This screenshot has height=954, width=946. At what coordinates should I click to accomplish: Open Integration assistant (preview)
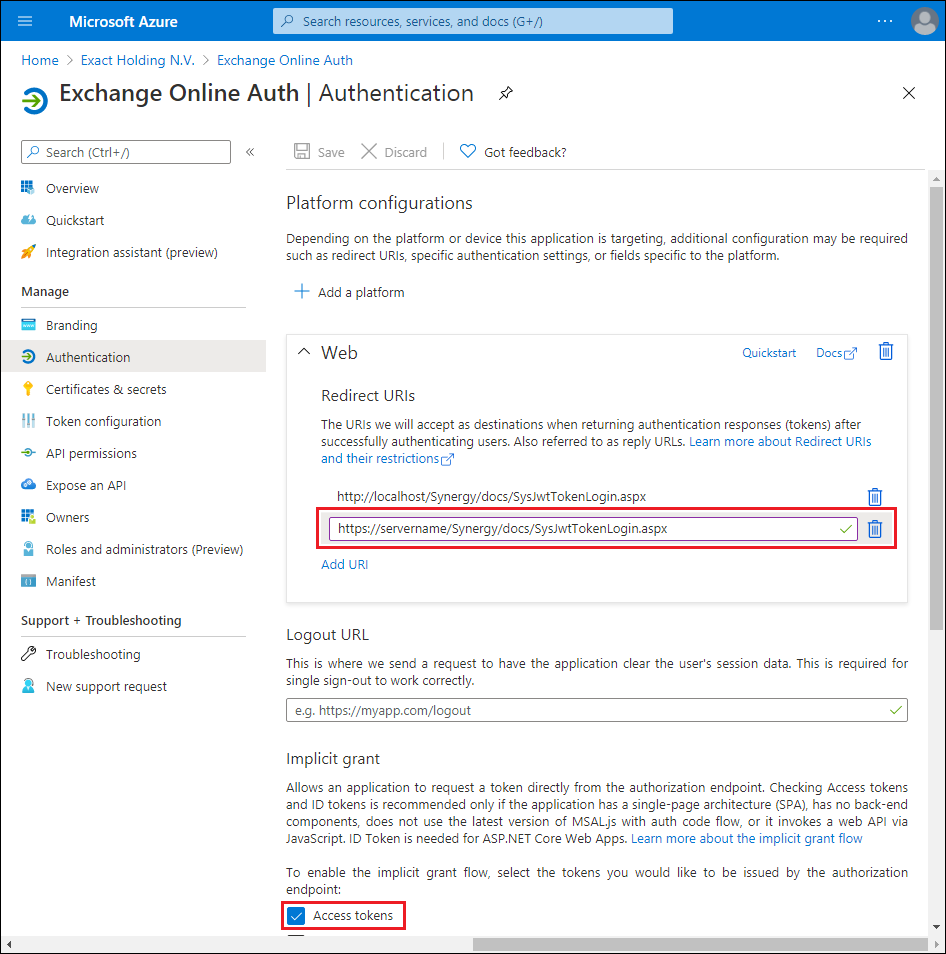pyautogui.click(x=134, y=252)
